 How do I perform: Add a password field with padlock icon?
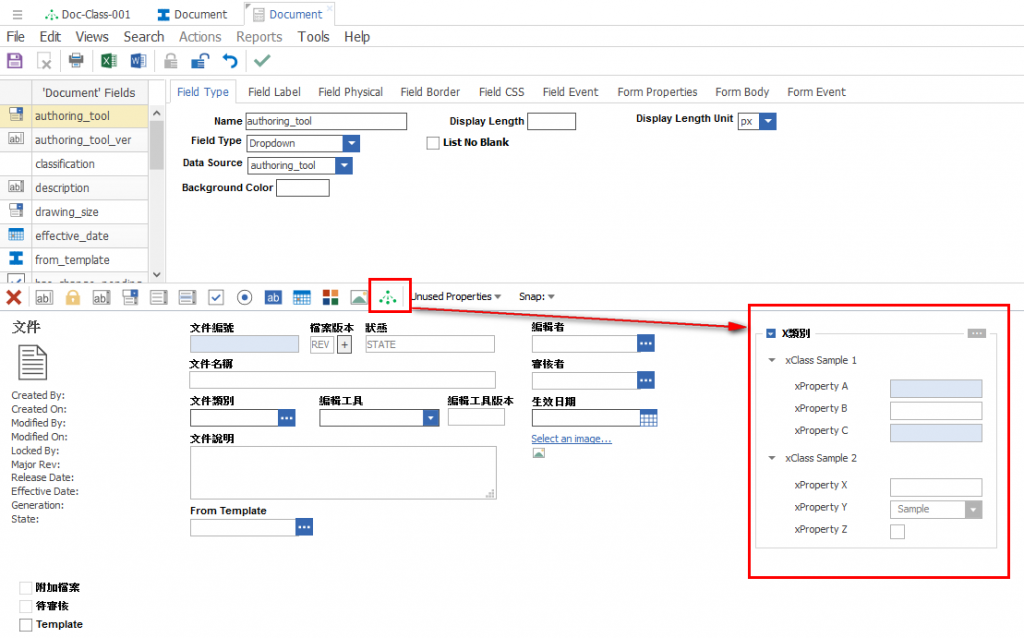[x=72, y=298]
